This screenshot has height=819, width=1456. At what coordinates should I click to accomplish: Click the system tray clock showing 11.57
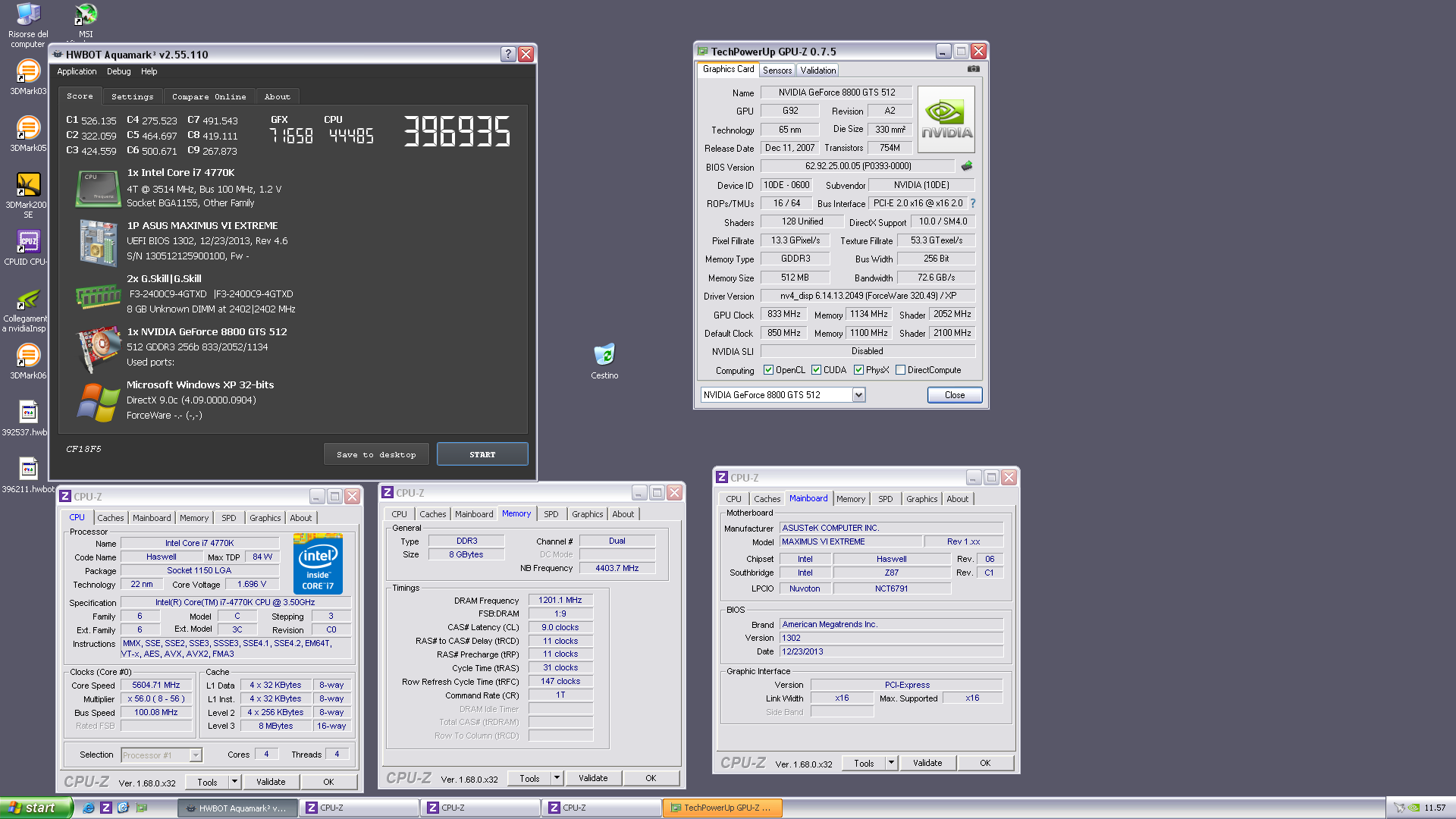point(1435,808)
